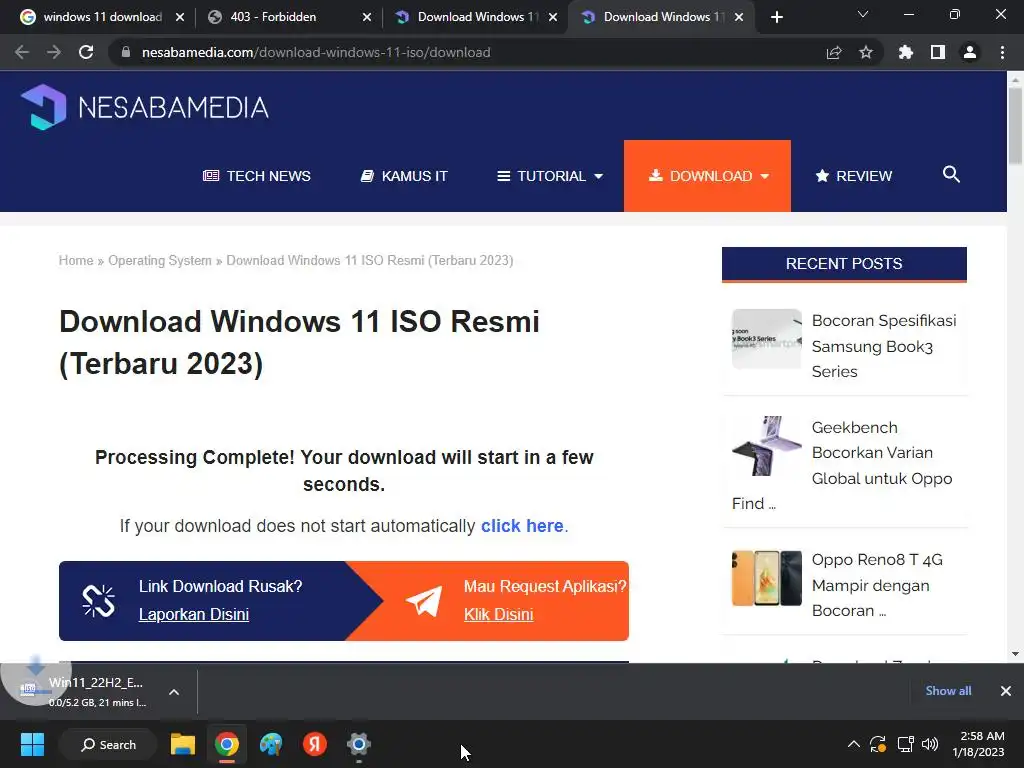Click Klik Disini request link
Image resolution: width=1024 pixels, height=768 pixels.
tap(498, 615)
